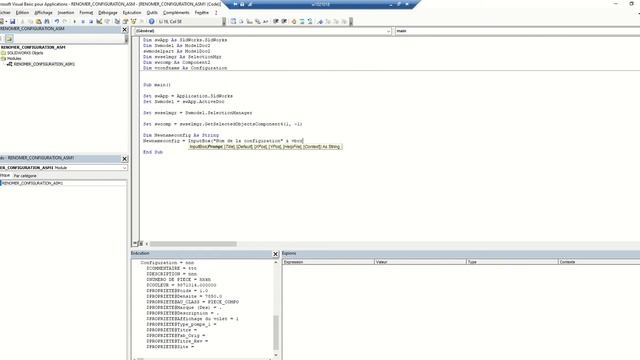Click the Type column header in Espions
The height and width of the screenshot is (360, 640).
pos(512,262)
